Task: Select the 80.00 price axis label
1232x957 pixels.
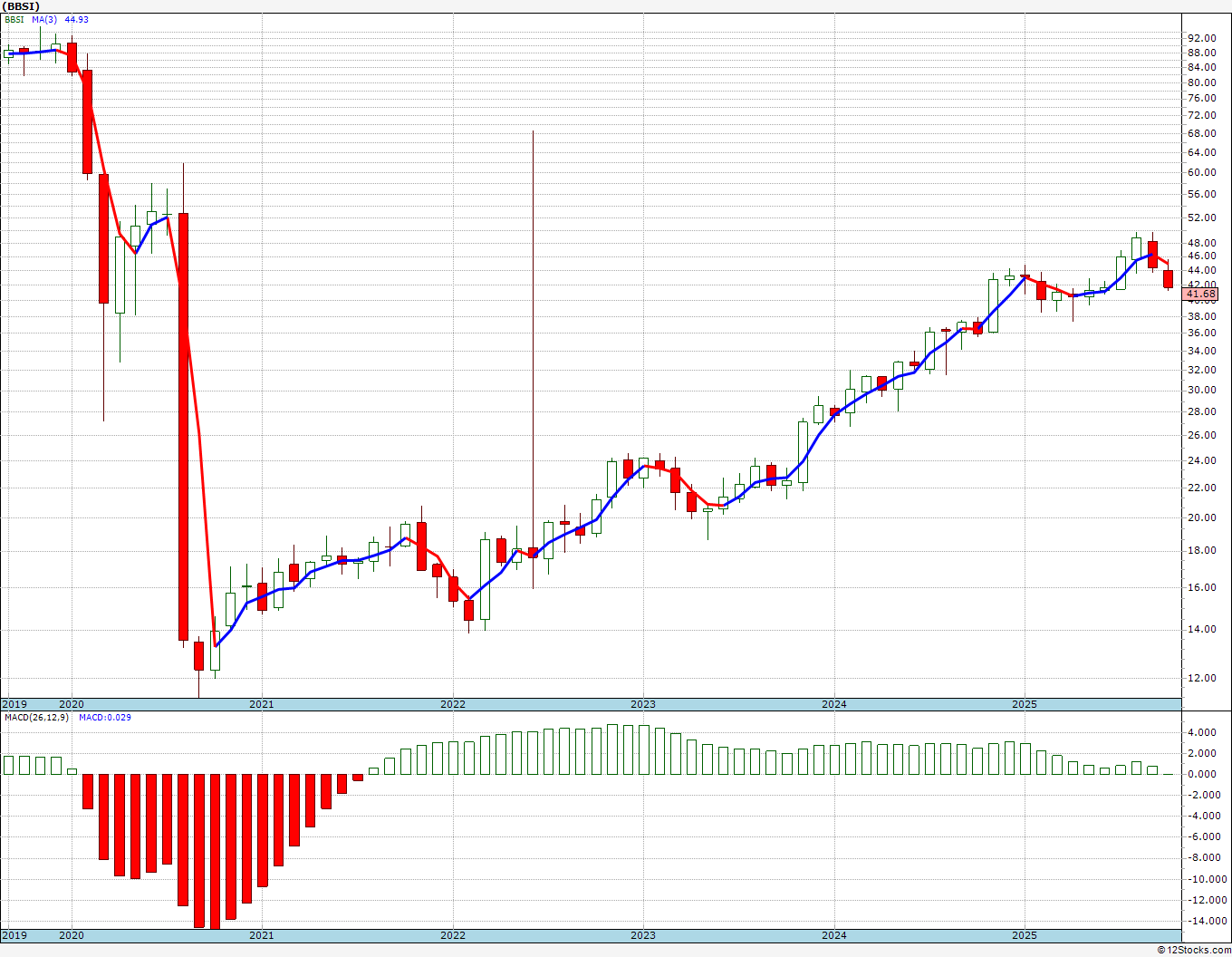Action: coord(1201,82)
